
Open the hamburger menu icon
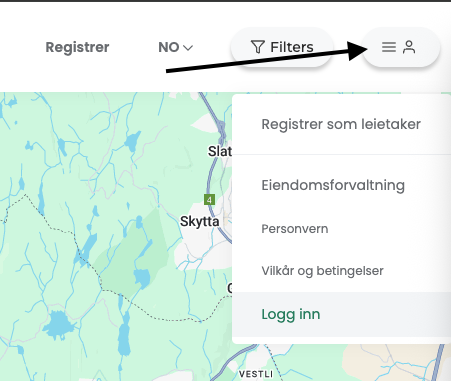coord(389,47)
